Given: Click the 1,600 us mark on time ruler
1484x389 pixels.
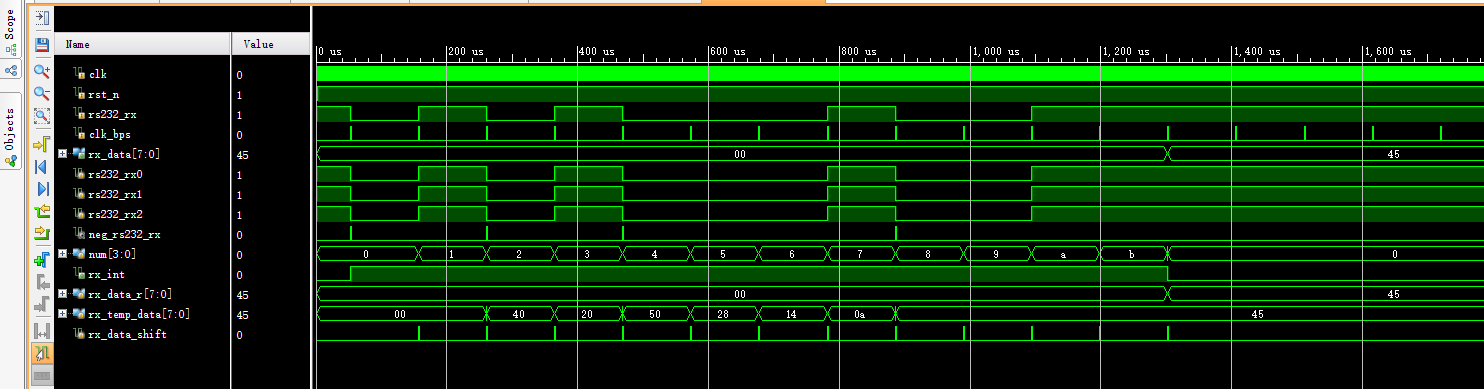Looking at the screenshot, I should coord(1388,51).
